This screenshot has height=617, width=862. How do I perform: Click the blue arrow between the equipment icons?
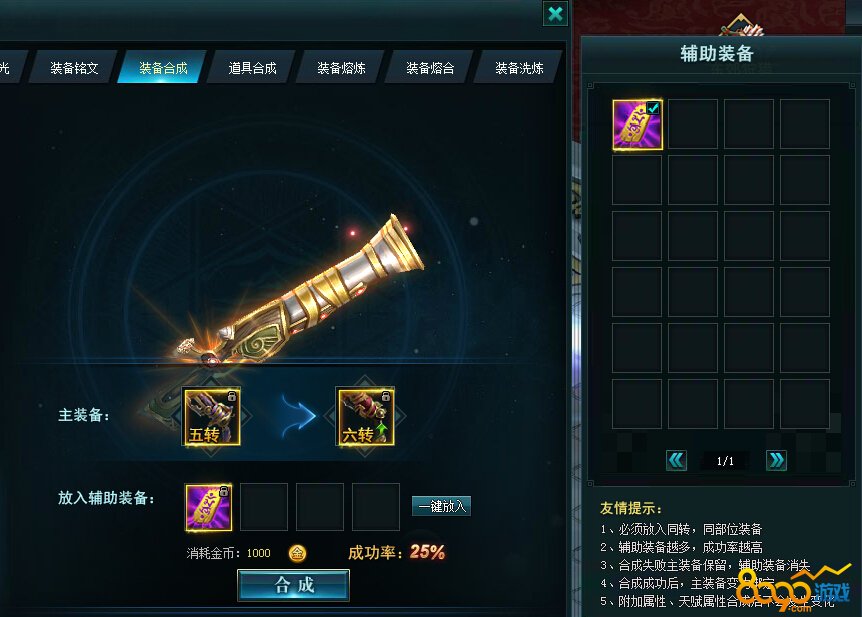[299, 416]
